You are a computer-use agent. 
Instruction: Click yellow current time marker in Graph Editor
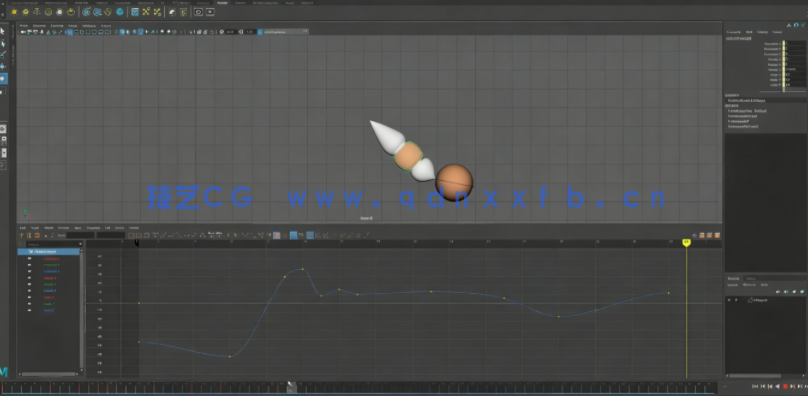pyautogui.click(x=686, y=242)
